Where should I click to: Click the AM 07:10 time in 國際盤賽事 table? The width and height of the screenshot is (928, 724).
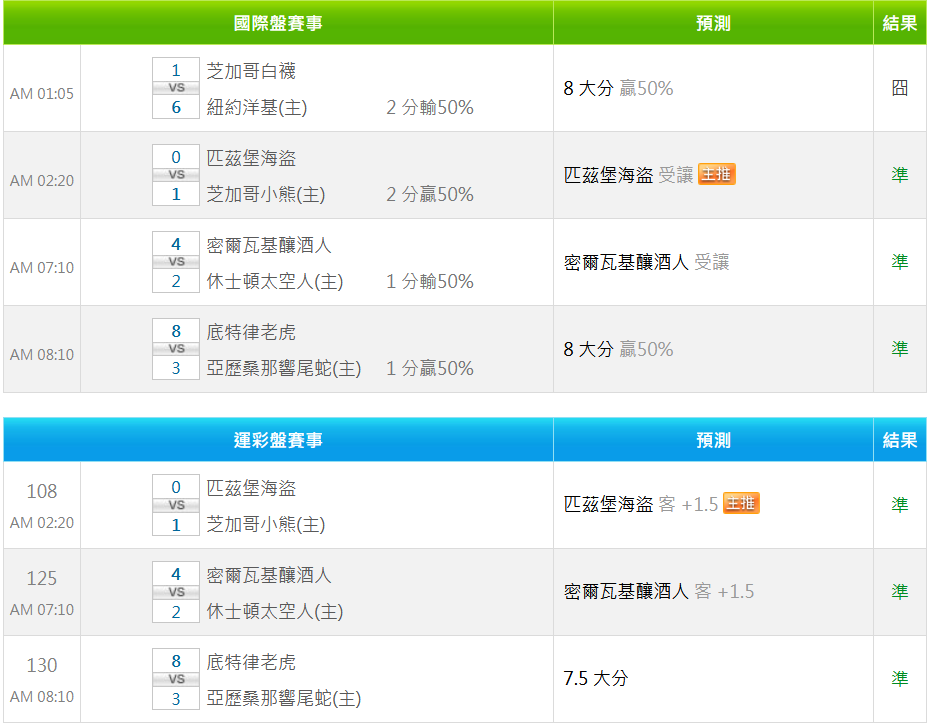(42, 268)
